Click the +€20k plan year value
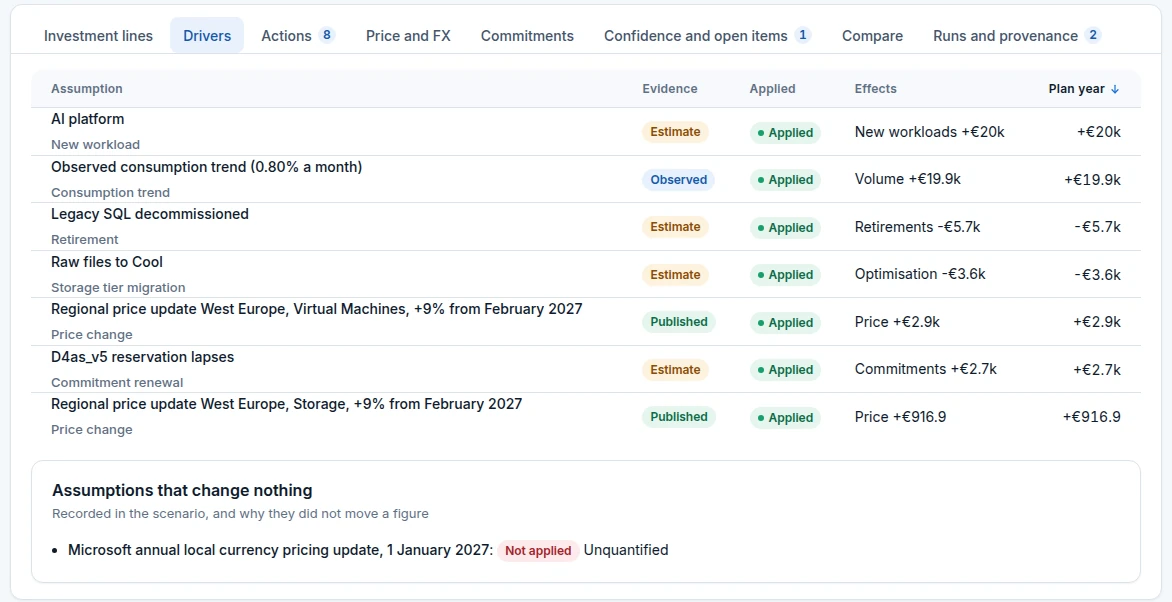Image resolution: width=1172 pixels, height=602 pixels. pos(1099,132)
